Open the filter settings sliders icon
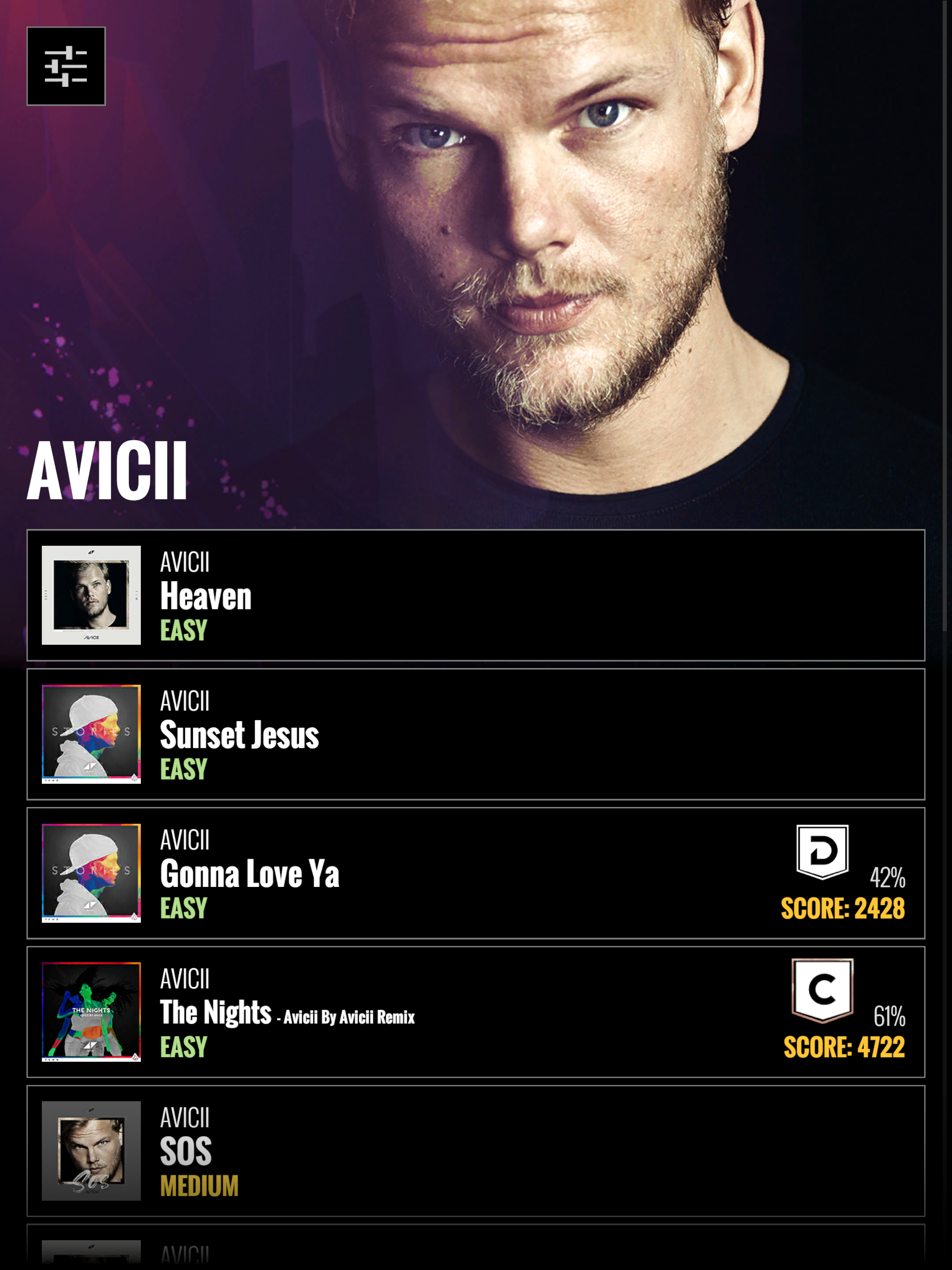This screenshot has height=1270, width=952. point(66,66)
